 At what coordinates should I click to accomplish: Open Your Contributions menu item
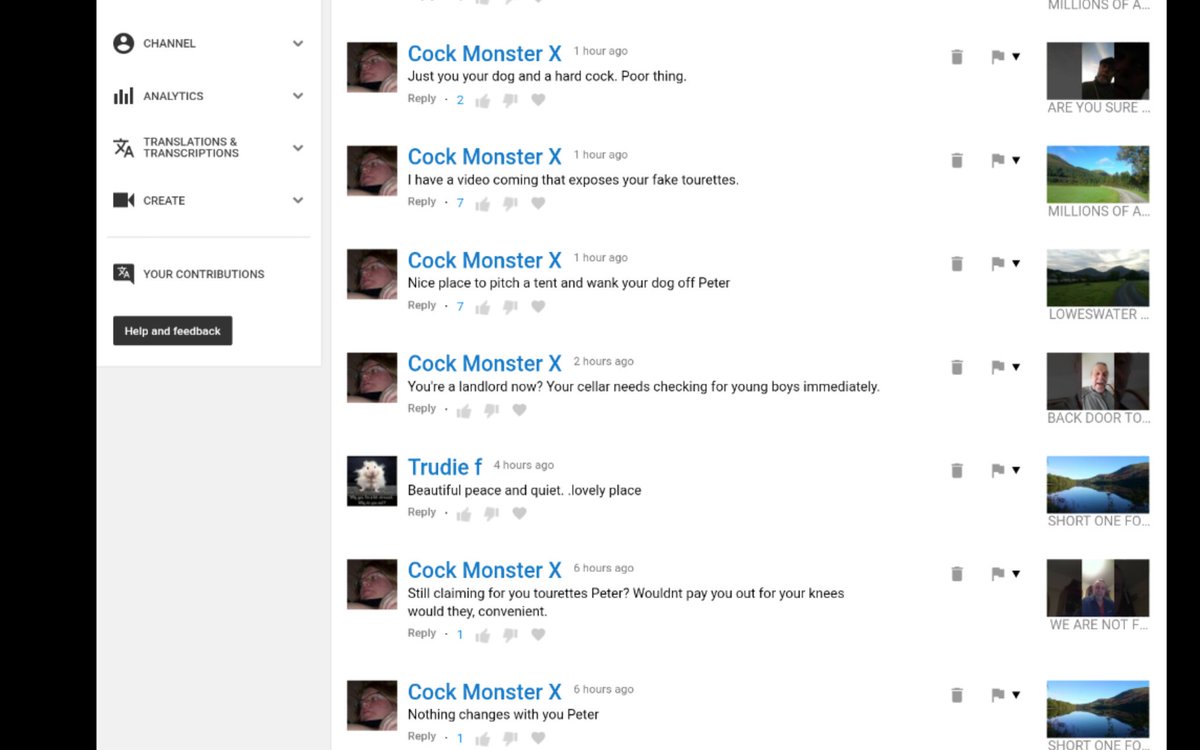[x=204, y=274]
